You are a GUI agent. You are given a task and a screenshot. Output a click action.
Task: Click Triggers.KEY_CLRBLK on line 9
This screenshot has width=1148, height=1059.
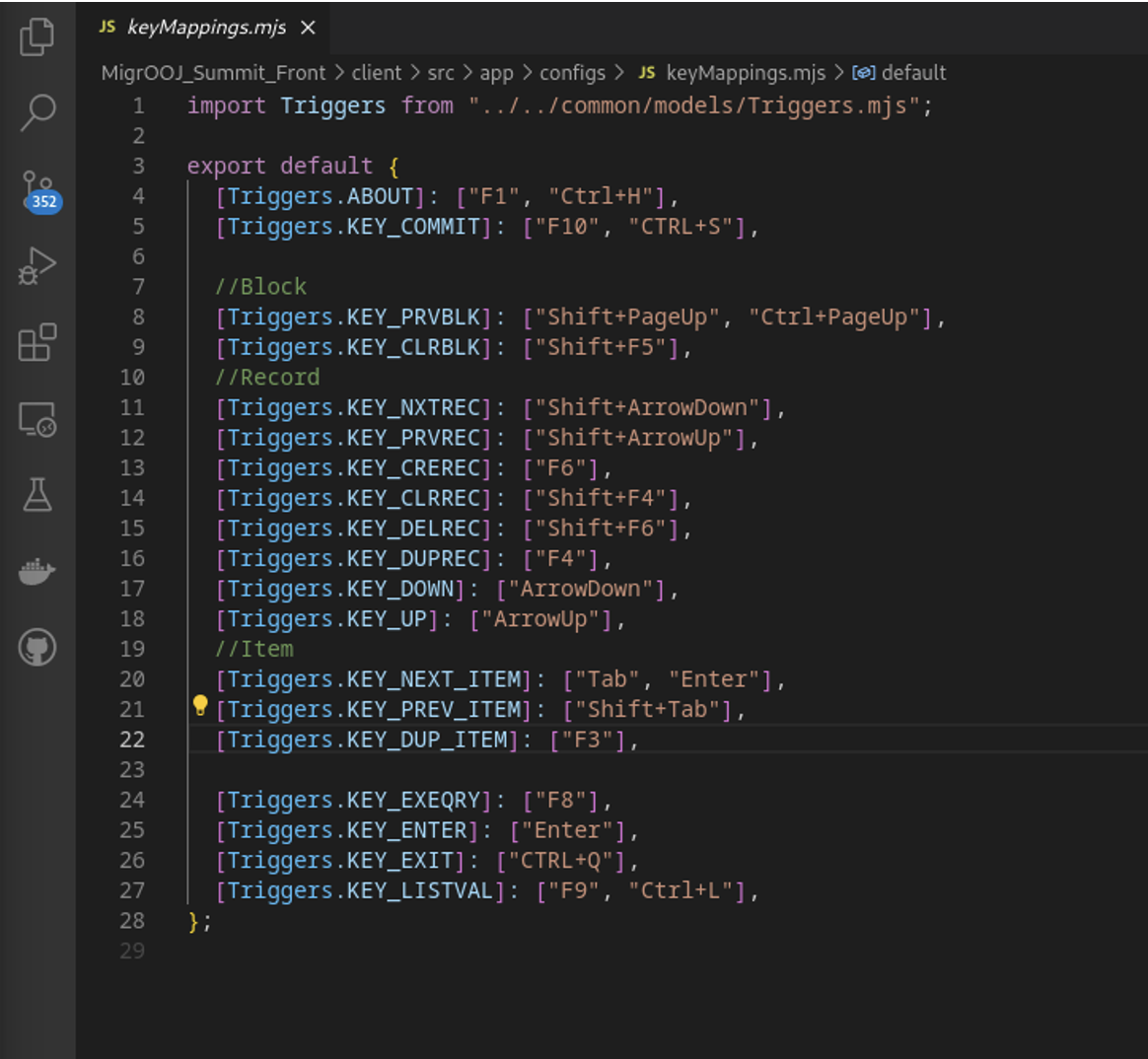click(x=354, y=348)
